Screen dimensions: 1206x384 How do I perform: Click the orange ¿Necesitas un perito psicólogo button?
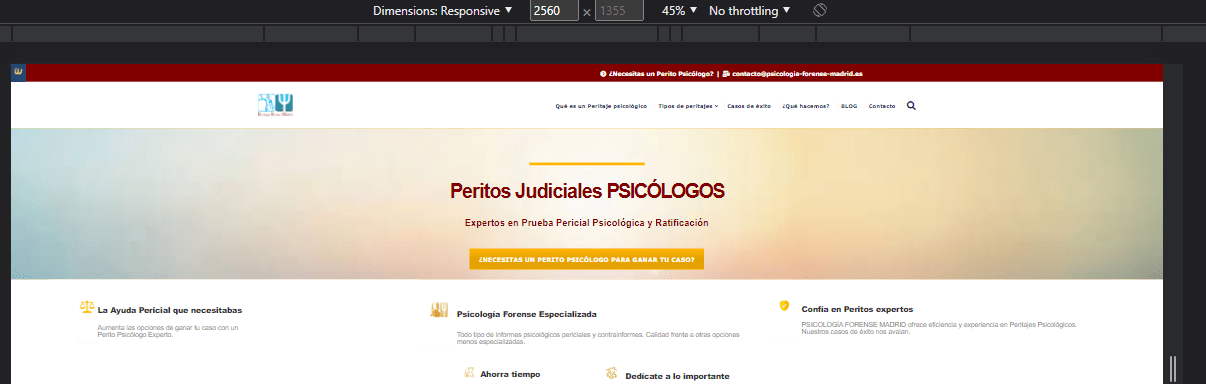click(x=587, y=259)
